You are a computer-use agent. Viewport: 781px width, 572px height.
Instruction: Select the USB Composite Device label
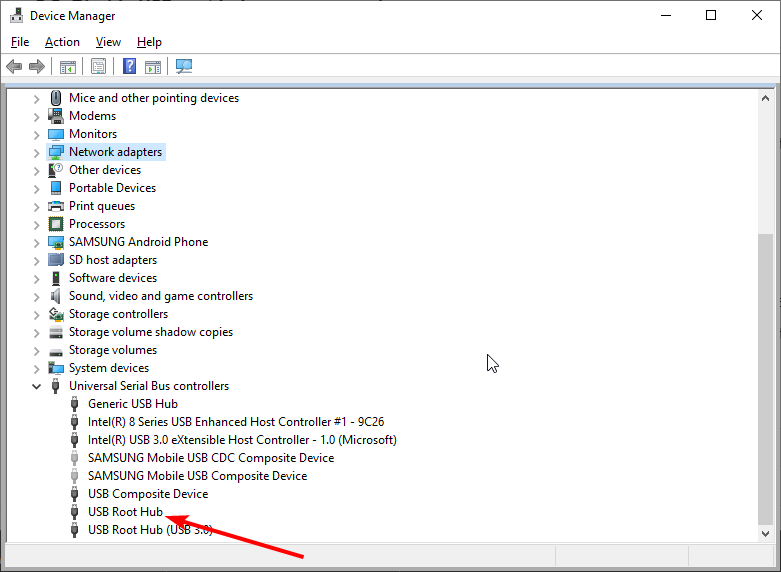click(148, 494)
